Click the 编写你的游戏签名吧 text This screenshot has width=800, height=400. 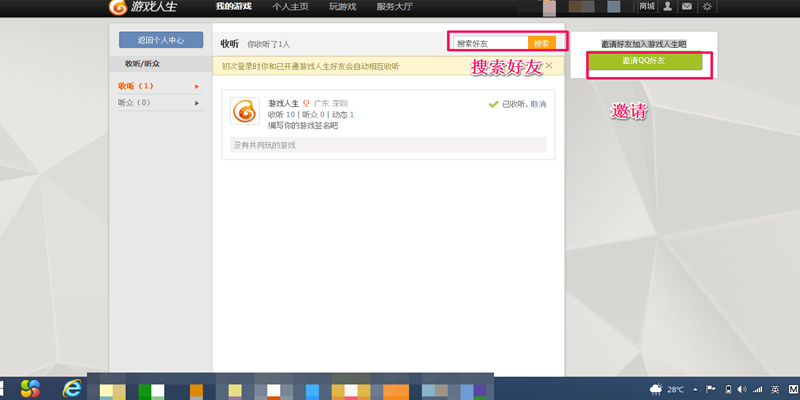click(303, 126)
